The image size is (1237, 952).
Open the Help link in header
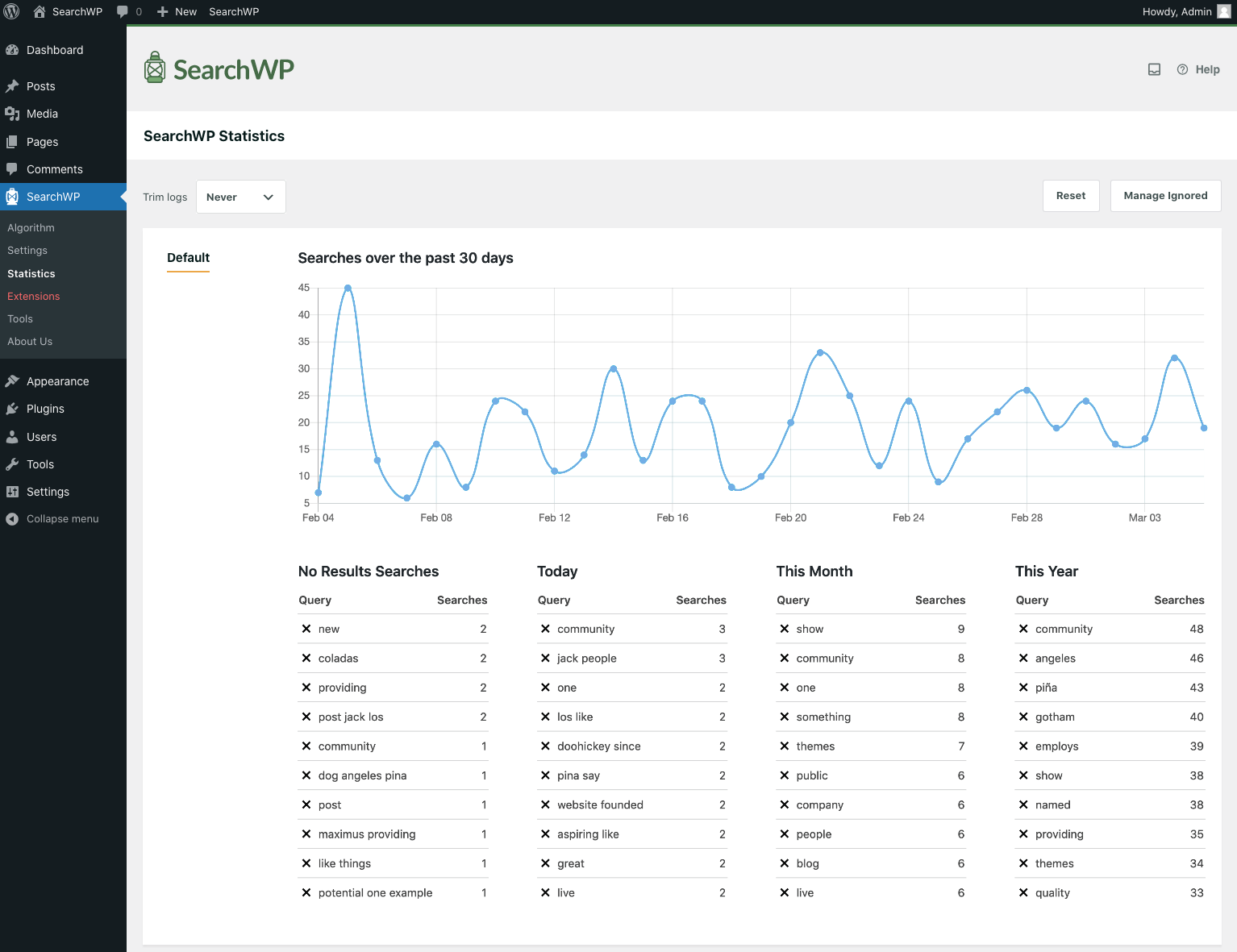click(1198, 69)
